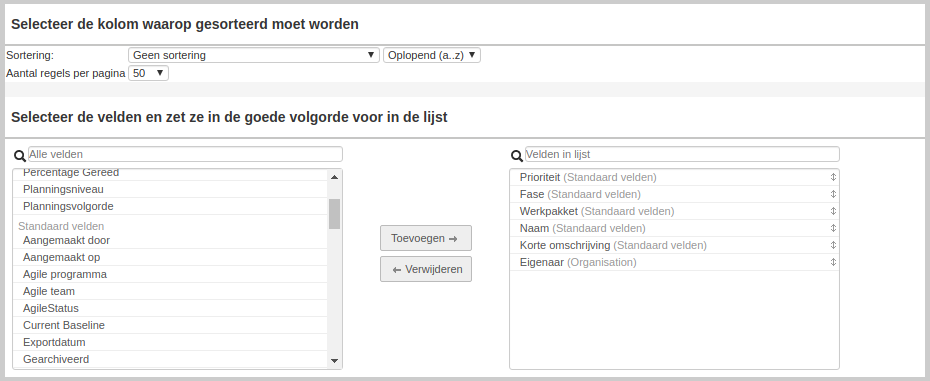Image resolution: width=930 pixels, height=381 pixels.
Task: Select Agile programma in the fields list
Action: coord(170,274)
